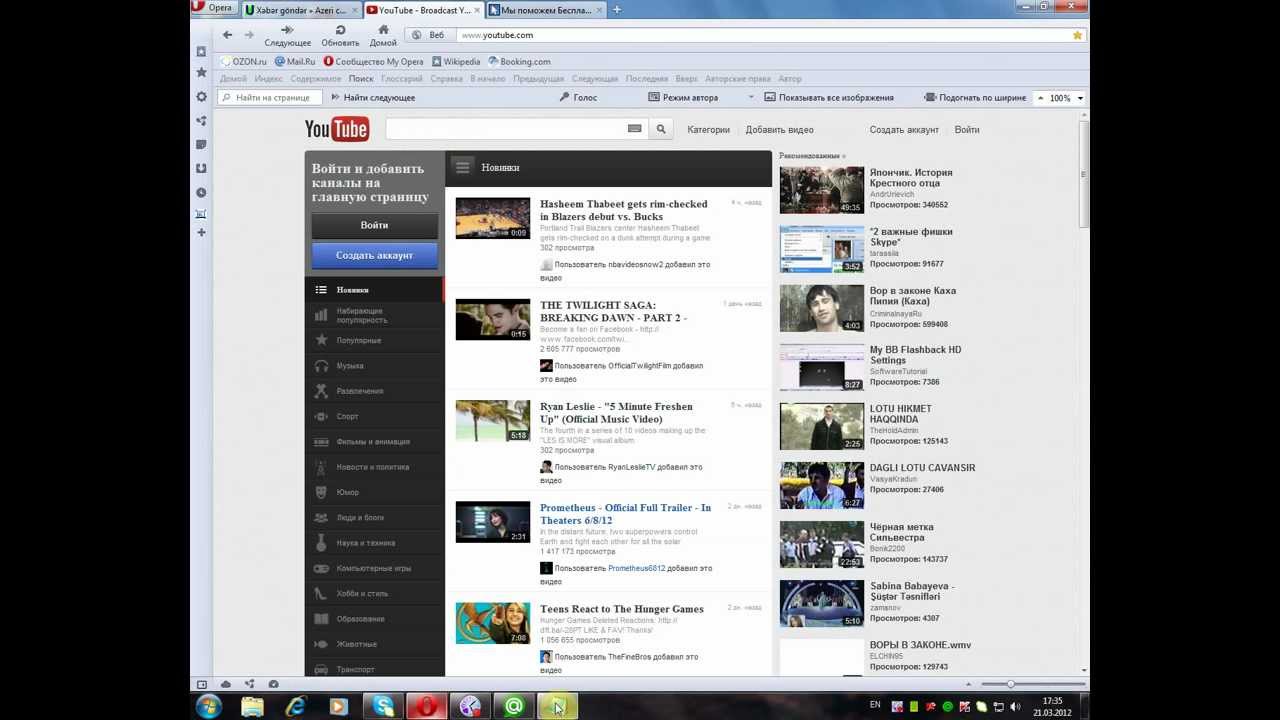Viewport: 1280px width, 720px height.
Task: Click Добавить видео link
Action: coord(779,129)
